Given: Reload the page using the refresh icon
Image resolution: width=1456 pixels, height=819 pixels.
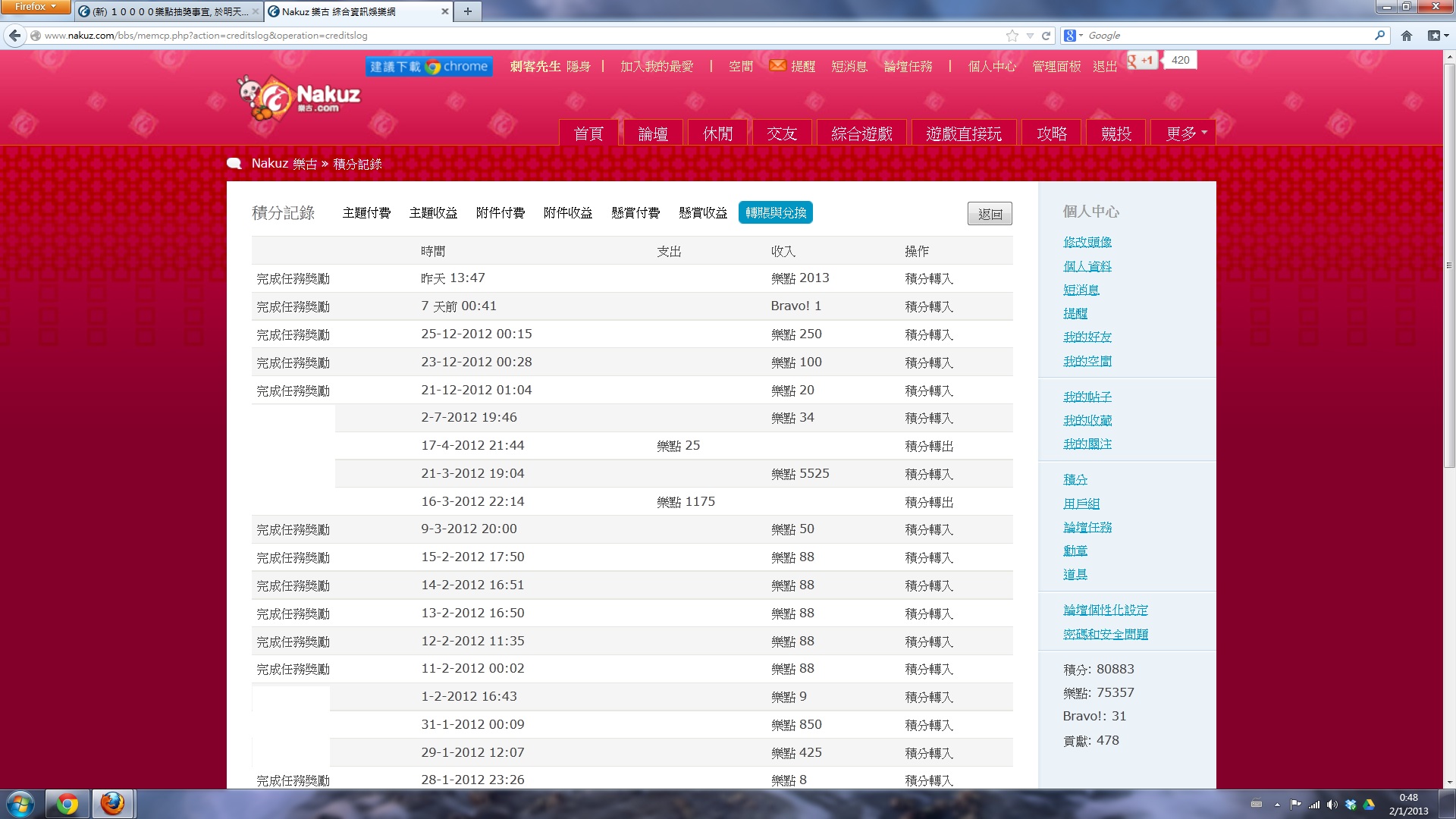Looking at the screenshot, I should pos(1046,36).
